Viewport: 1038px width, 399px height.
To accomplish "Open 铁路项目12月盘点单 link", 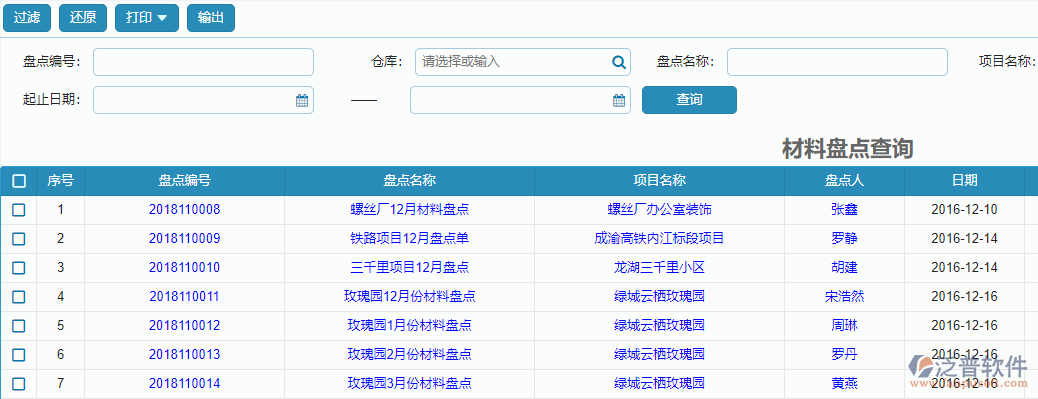I will (410, 239).
